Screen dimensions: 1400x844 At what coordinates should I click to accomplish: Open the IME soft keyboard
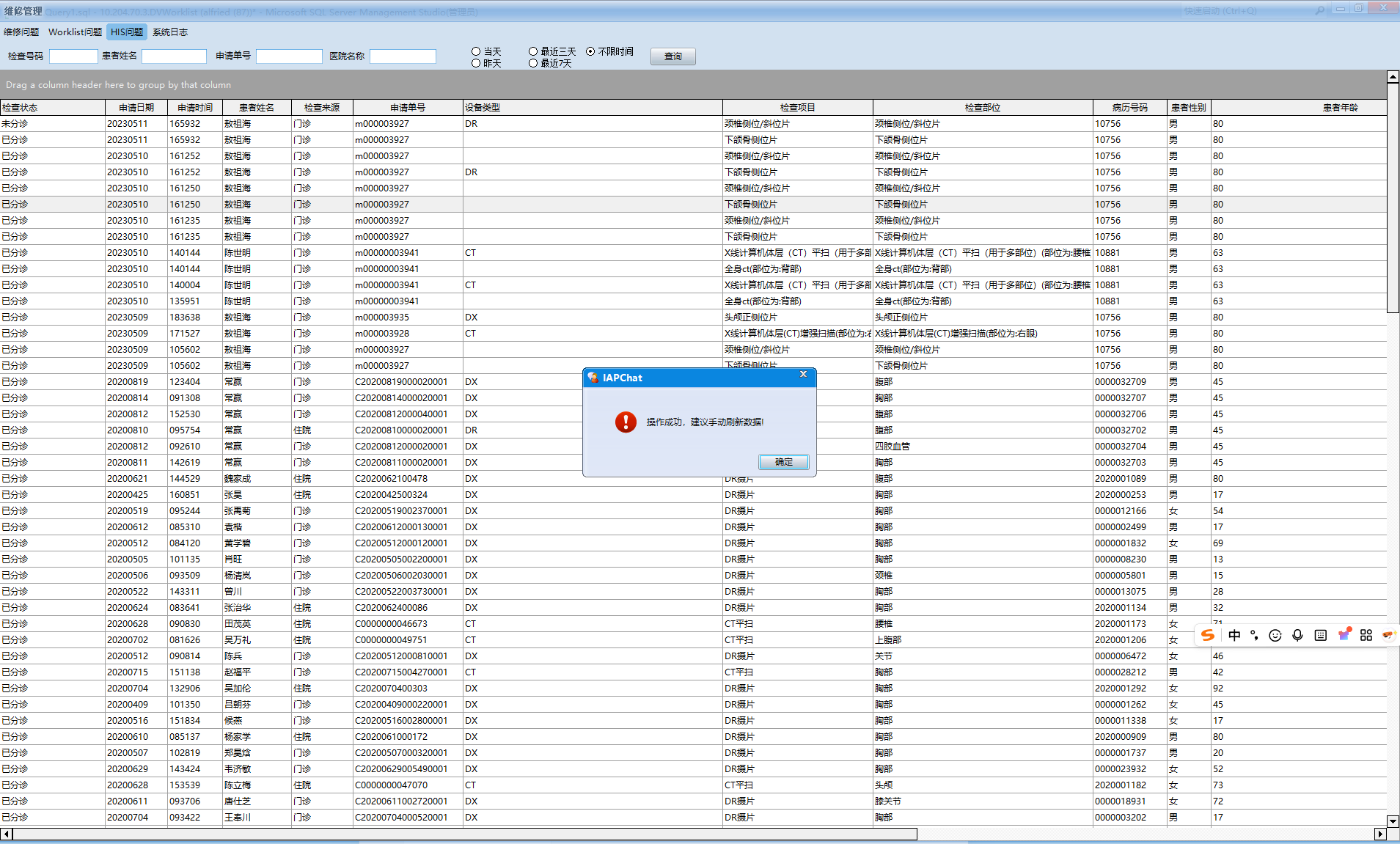pyautogui.click(x=1320, y=635)
